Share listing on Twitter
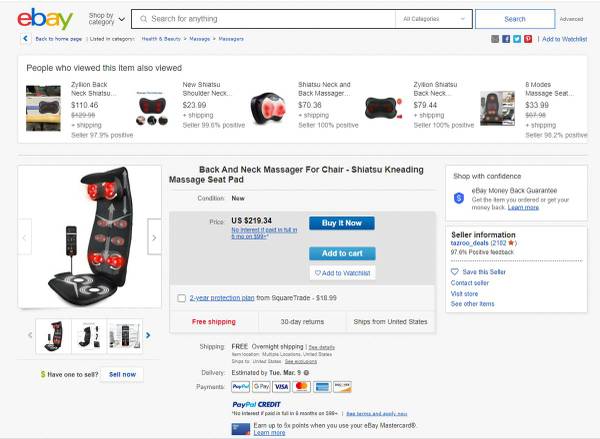Image resolution: width=600 pixels, height=439 pixels. click(x=516, y=39)
